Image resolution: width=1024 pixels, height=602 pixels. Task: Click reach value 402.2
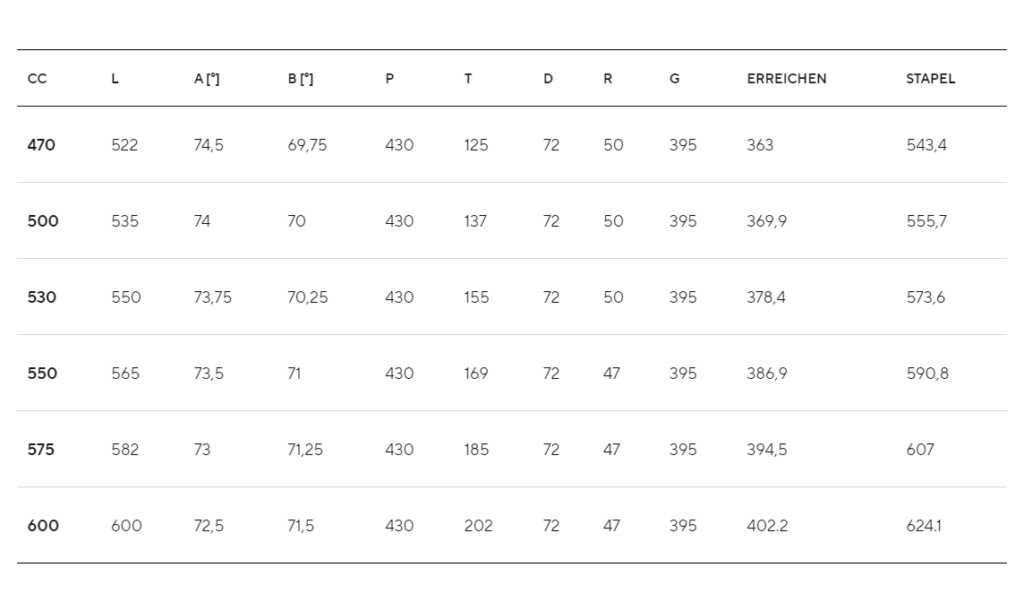[767, 526]
